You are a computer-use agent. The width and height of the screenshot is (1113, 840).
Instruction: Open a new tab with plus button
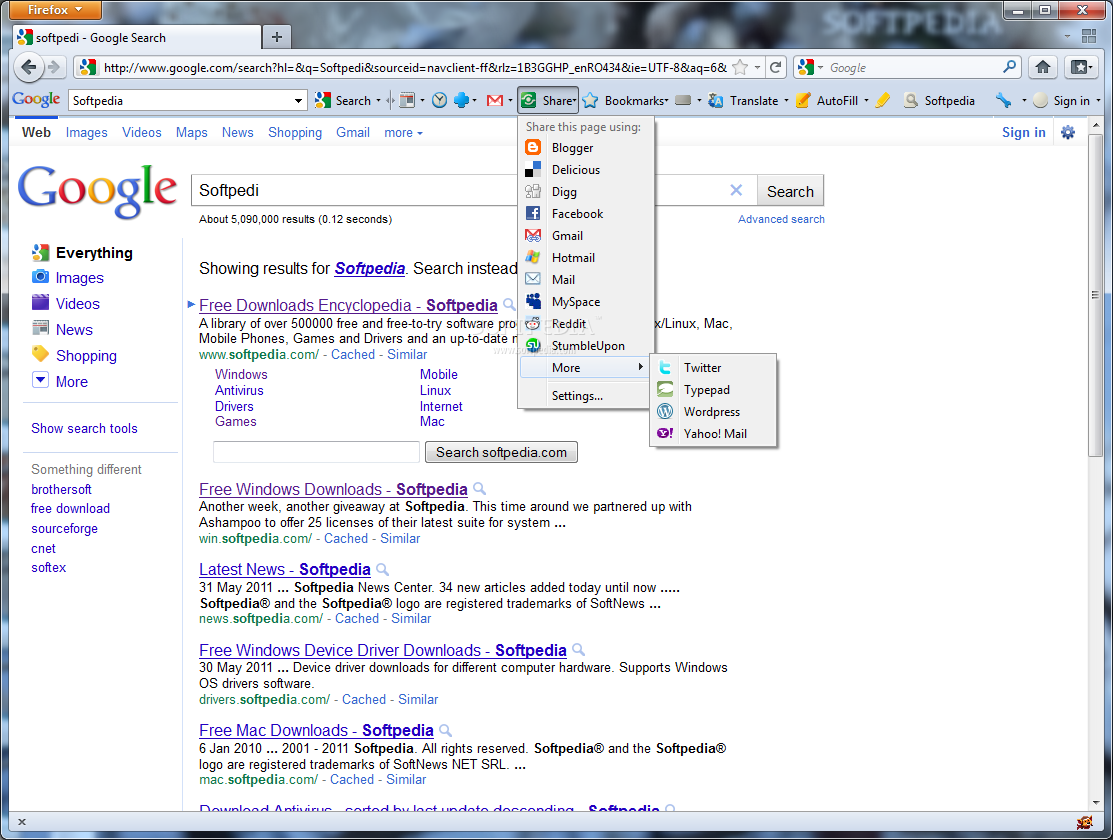(x=277, y=37)
